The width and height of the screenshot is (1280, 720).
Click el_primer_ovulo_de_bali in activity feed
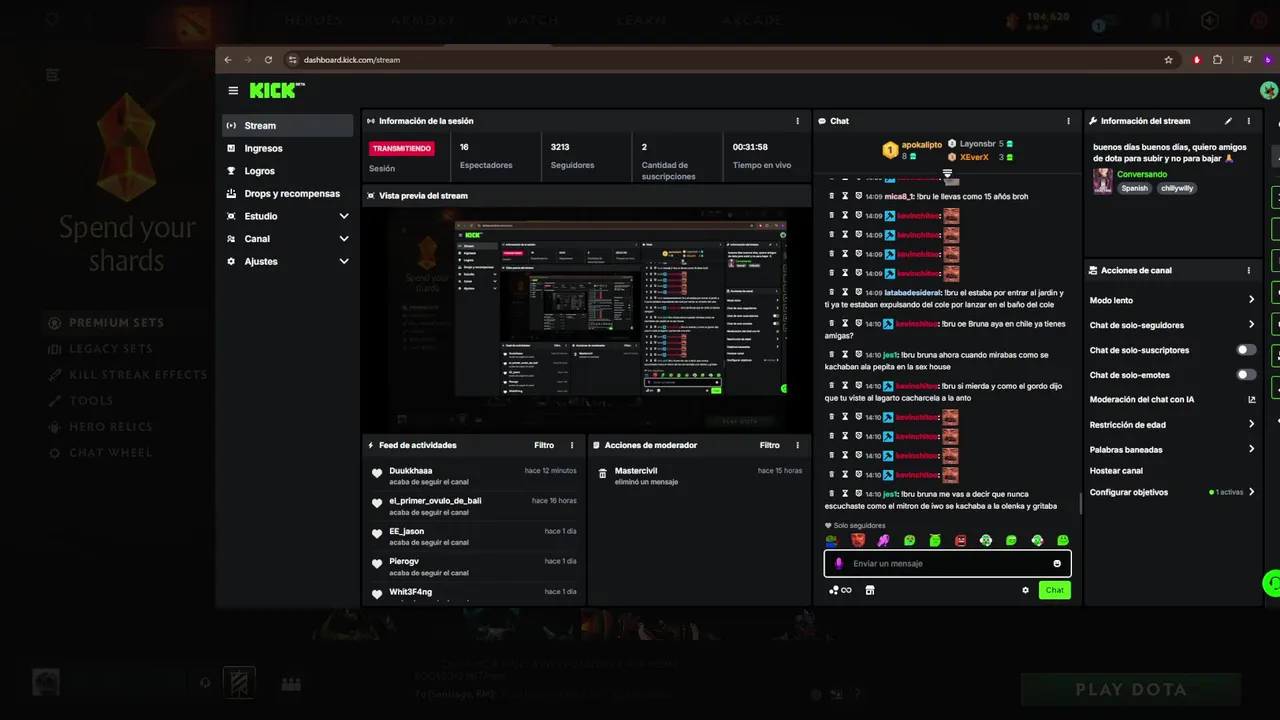tap(435, 501)
